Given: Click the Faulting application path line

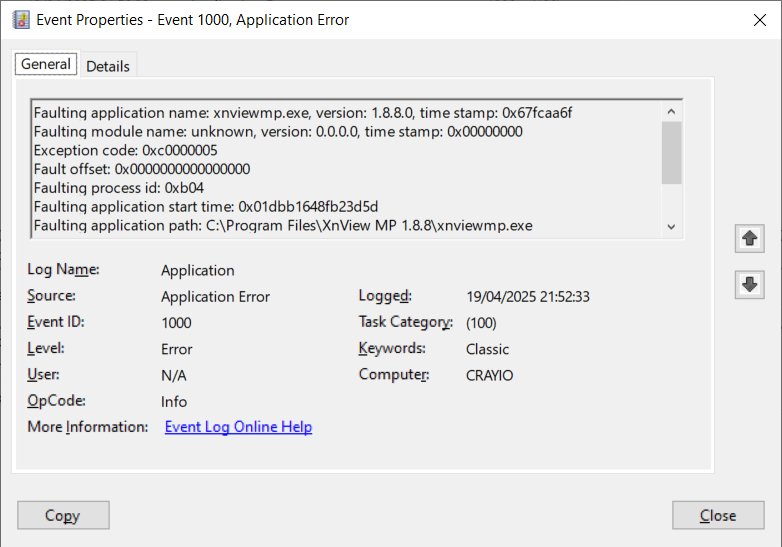Looking at the screenshot, I should (283, 225).
